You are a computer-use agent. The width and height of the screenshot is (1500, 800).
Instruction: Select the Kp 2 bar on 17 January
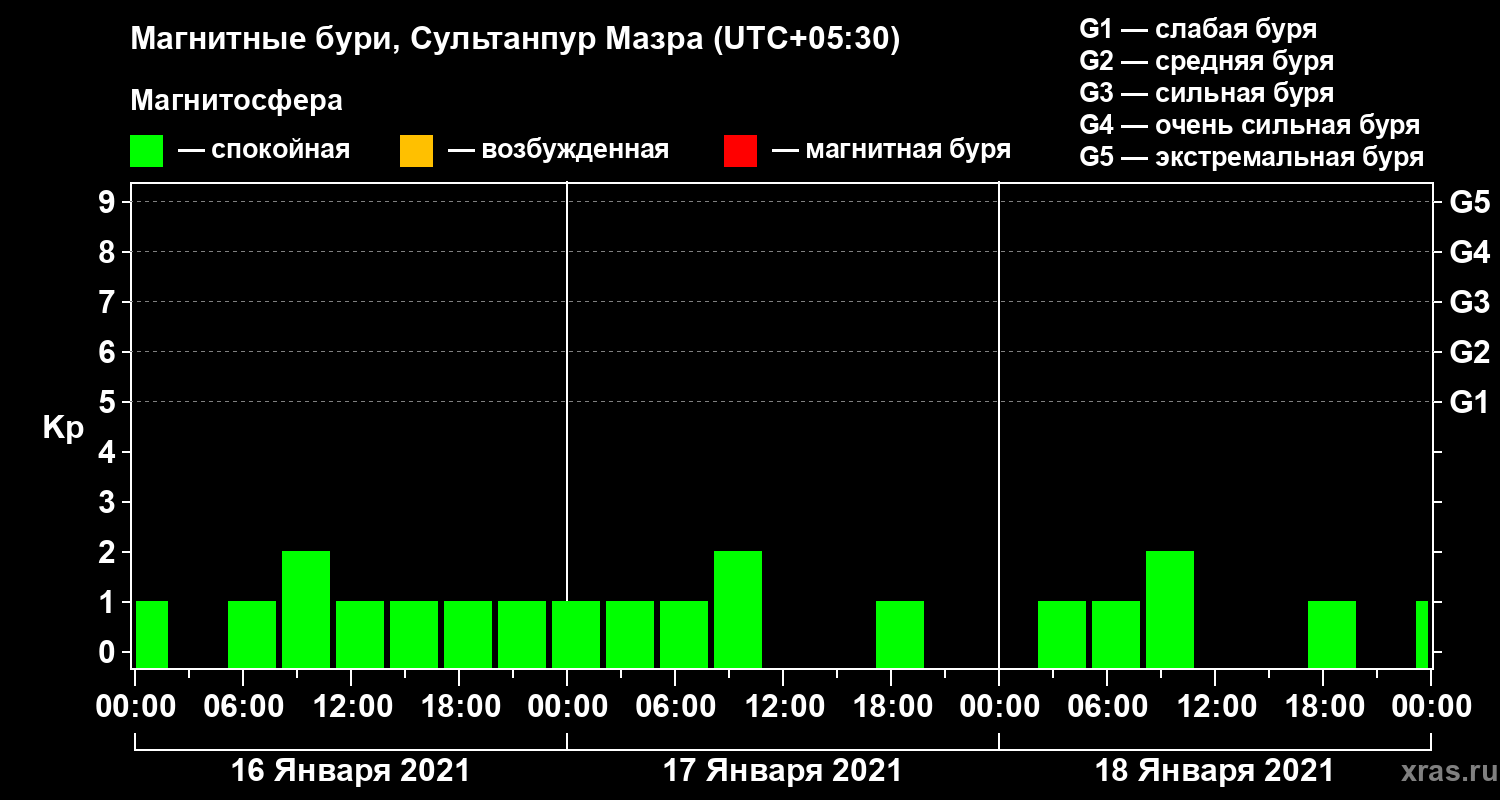(738, 609)
